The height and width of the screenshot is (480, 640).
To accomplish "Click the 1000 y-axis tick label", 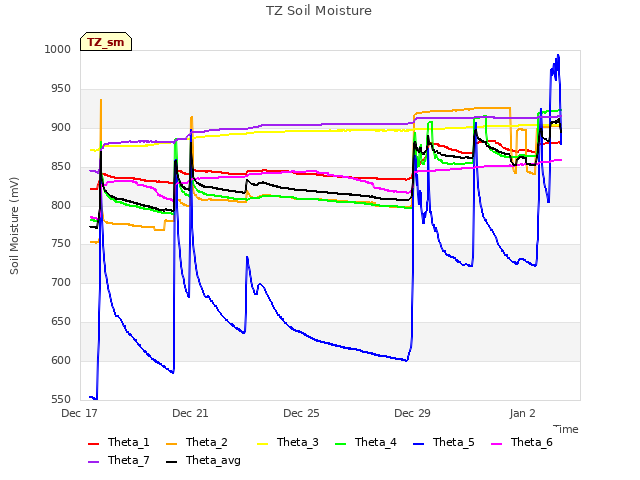I will coord(58,49).
